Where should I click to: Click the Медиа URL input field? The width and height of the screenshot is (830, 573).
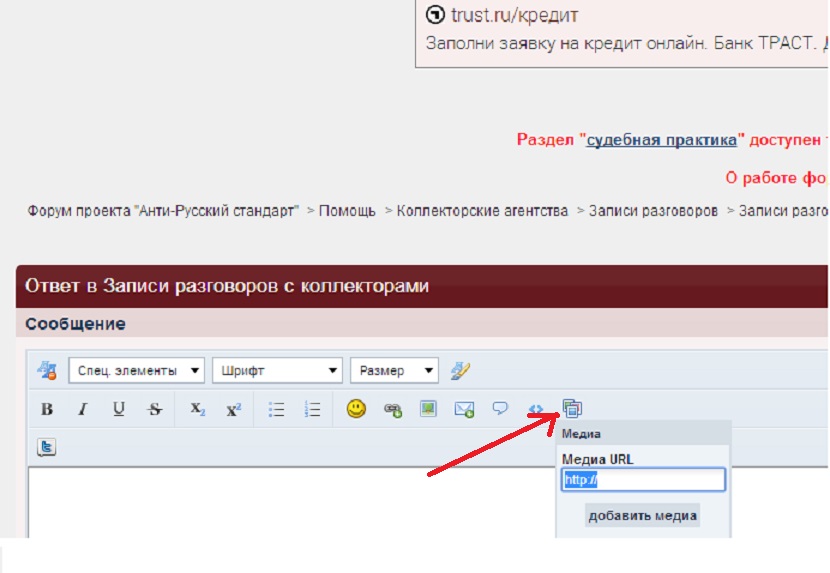point(643,479)
